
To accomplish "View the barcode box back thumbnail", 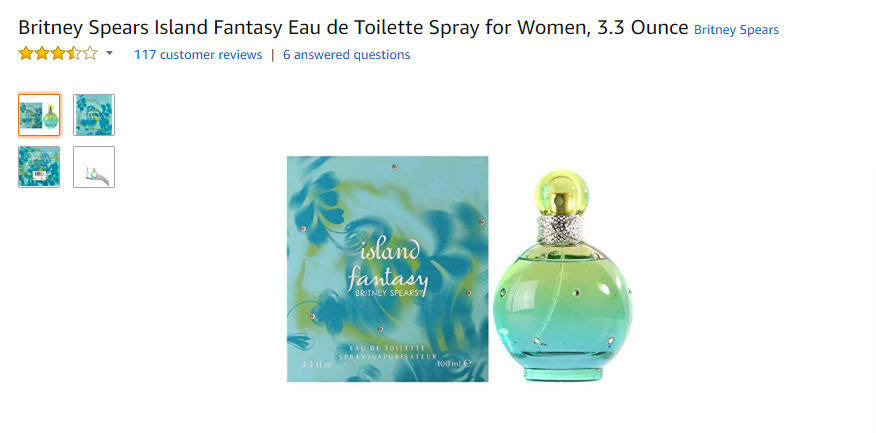I will point(39,167).
